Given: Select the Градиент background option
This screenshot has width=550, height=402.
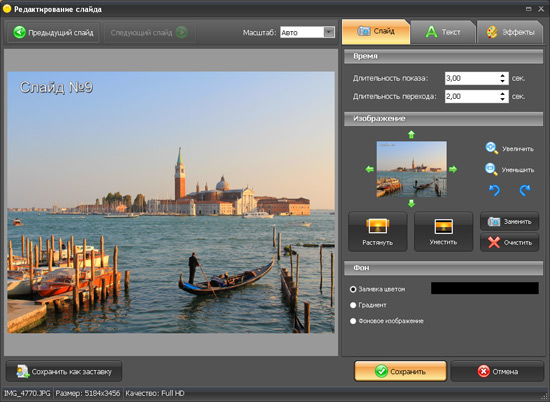Looking at the screenshot, I should 353,305.
